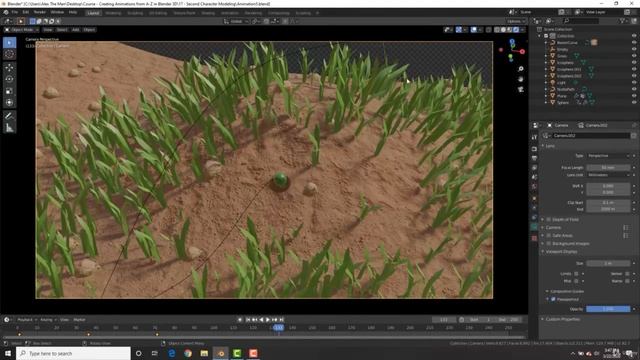Viewport: 640px width, 360px height.
Task: Expand the Custom Properties panel
Action: tap(561, 319)
